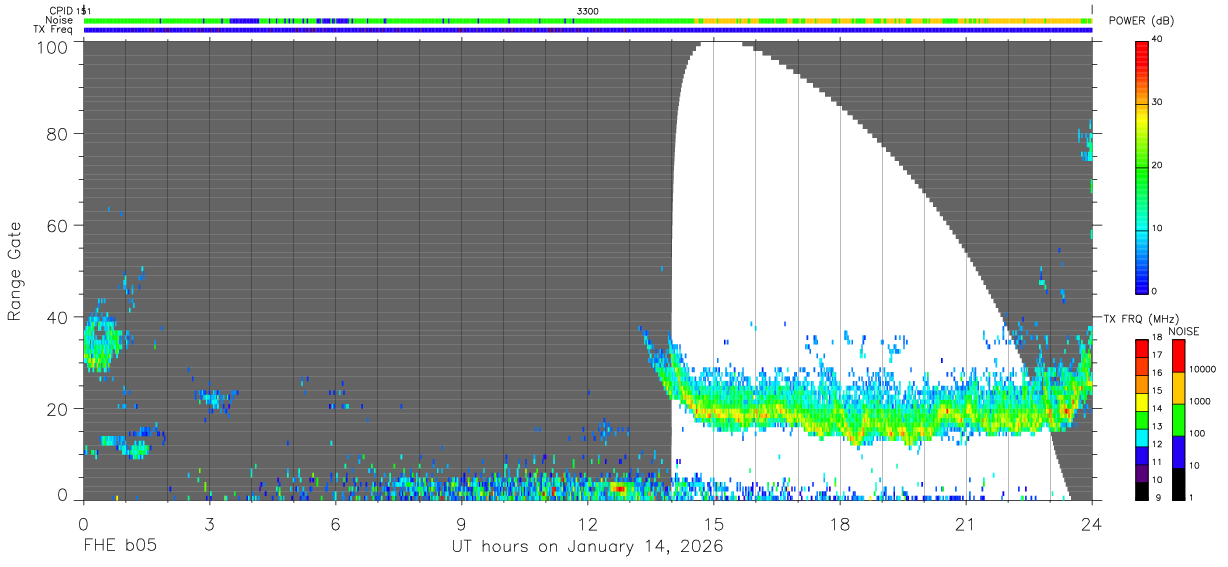This screenshot has width=1228, height=567.
Task: Click the 'Range Gate' y-axis title
Action: pyautogui.click(x=15, y=270)
